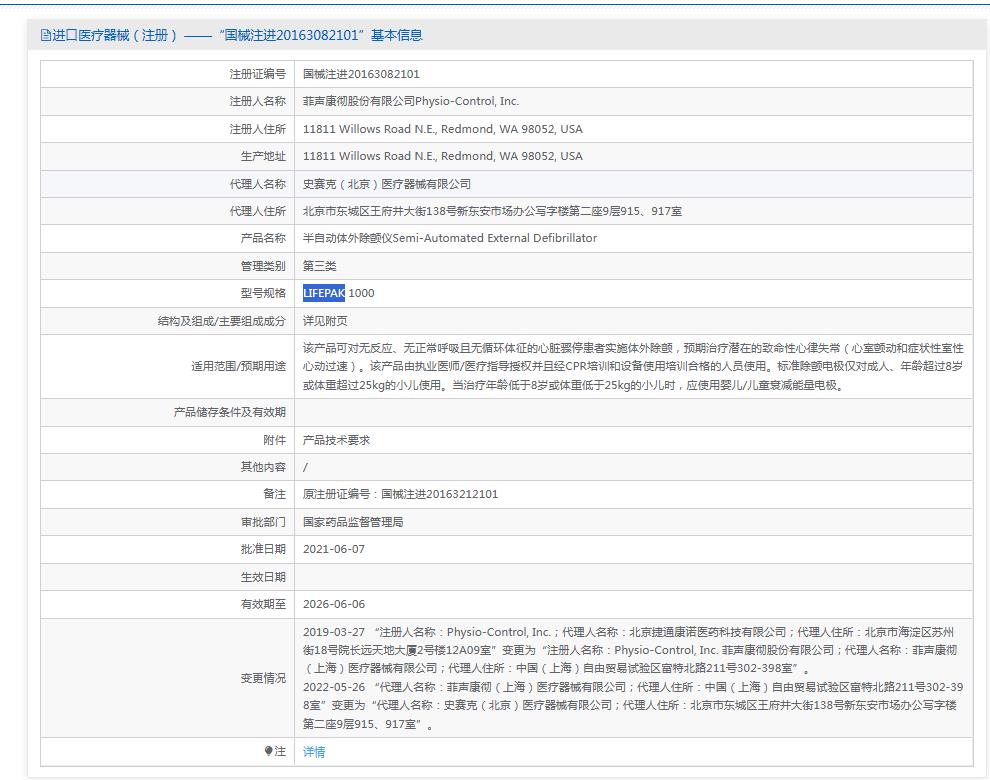
Task: Click the 备注 value 原注册证编号
Action: 400,494
